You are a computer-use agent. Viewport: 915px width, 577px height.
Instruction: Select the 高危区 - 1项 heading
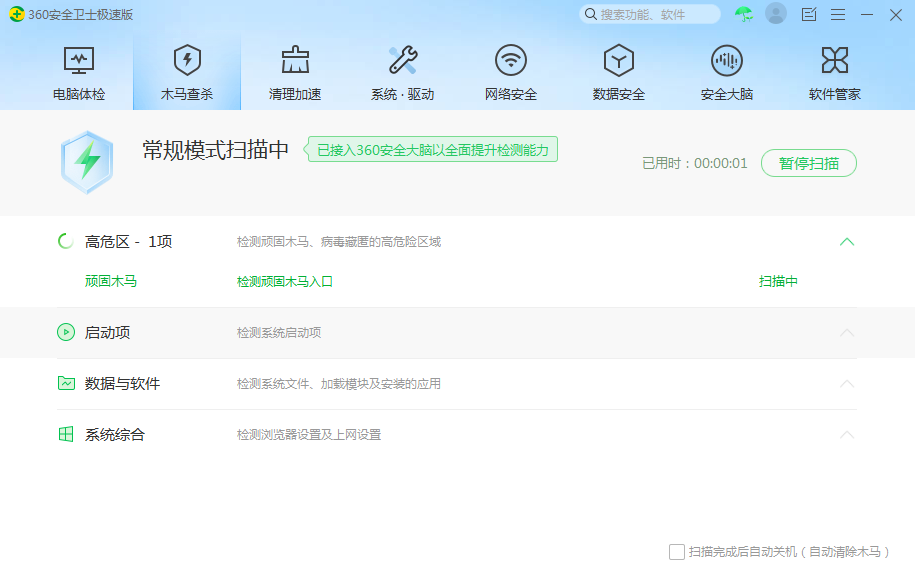pyautogui.click(x=128, y=242)
